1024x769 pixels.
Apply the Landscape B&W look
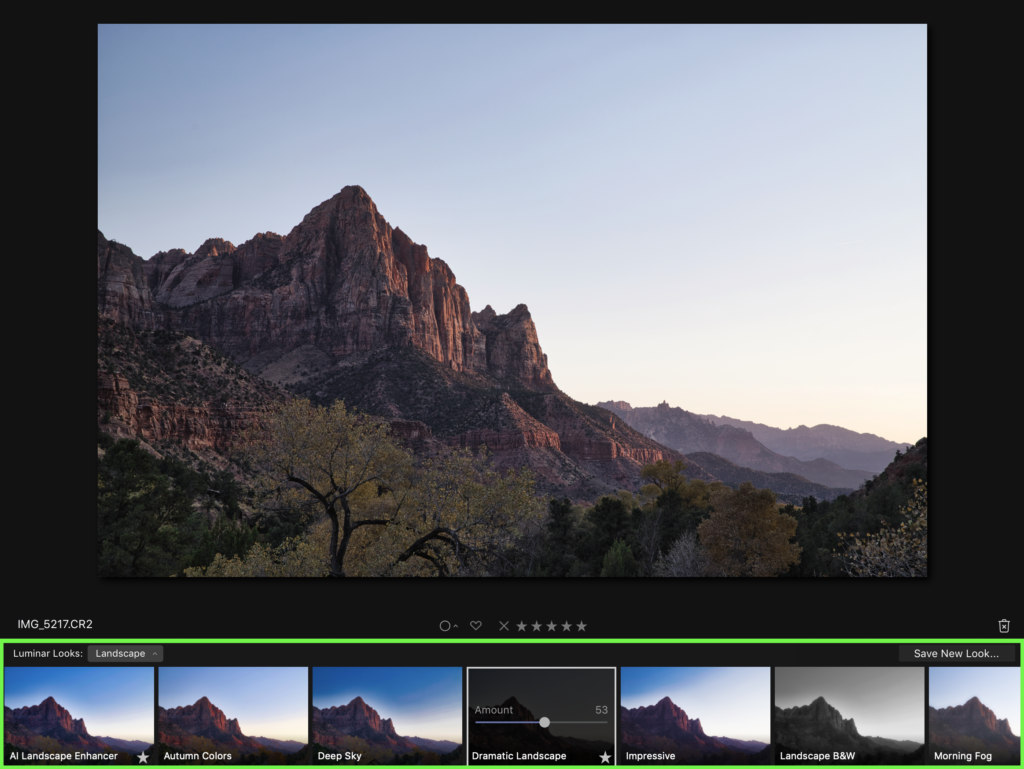pos(850,715)
